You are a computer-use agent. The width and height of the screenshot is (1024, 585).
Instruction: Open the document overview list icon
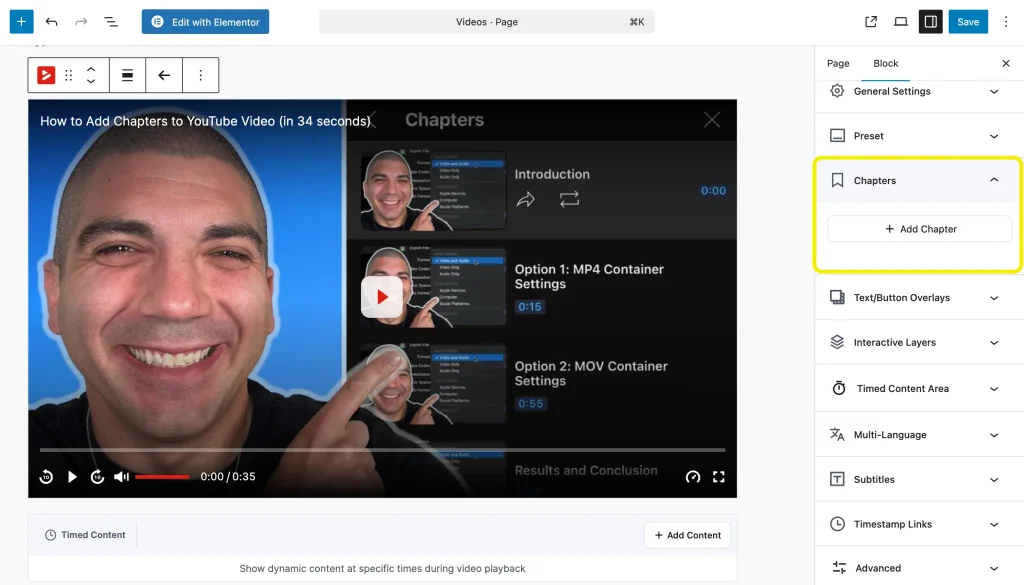tap(111, 21)
